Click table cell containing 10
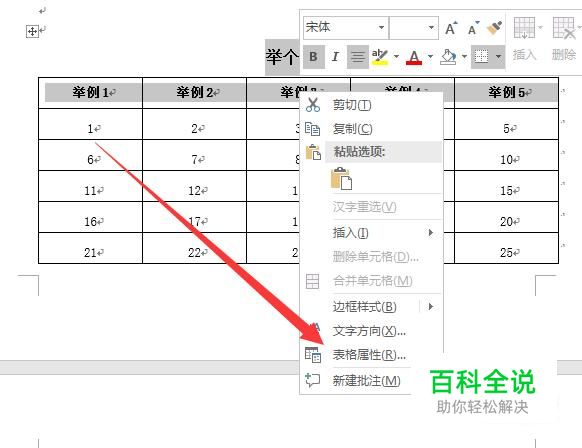 click(507, 156)
